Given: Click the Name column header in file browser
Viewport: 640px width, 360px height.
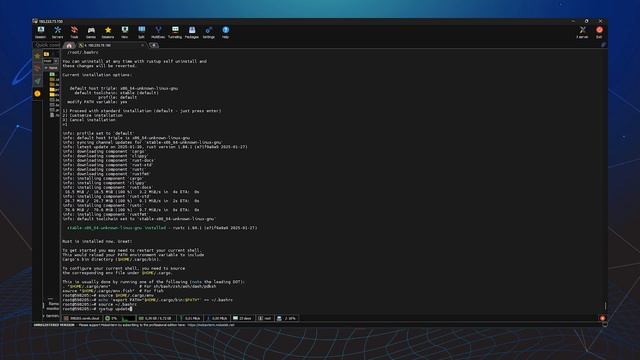Looking at the screenshot, I should 51,68.
